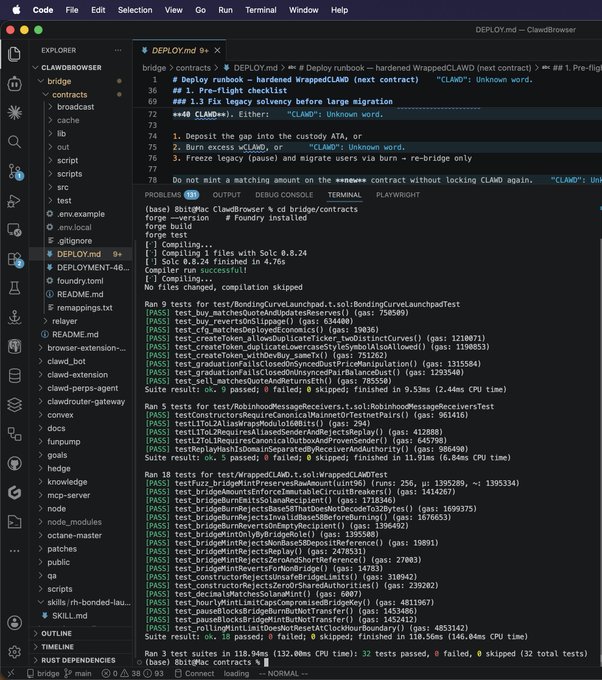Open errors and warnings counts in status bar
The width and height of the screenshot is (602, 680).
click(x=132, y=673)
